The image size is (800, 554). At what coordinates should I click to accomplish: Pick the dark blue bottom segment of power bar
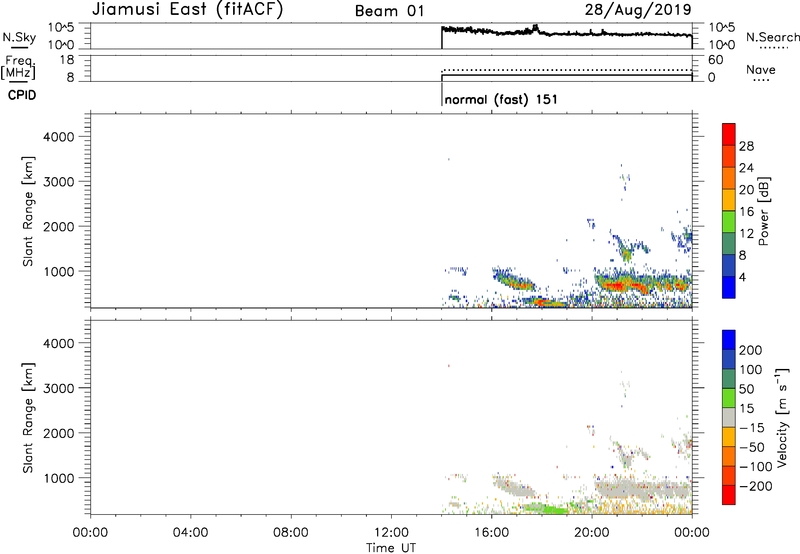(729, 287)
